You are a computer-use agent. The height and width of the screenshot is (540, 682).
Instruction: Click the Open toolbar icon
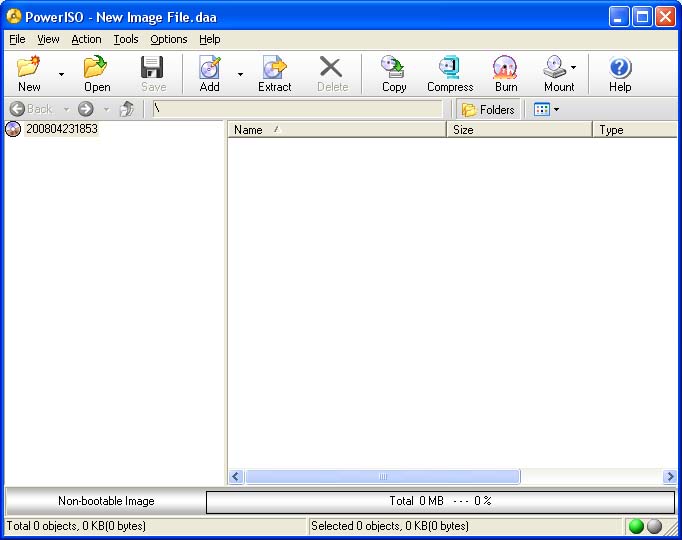point(96,67)
